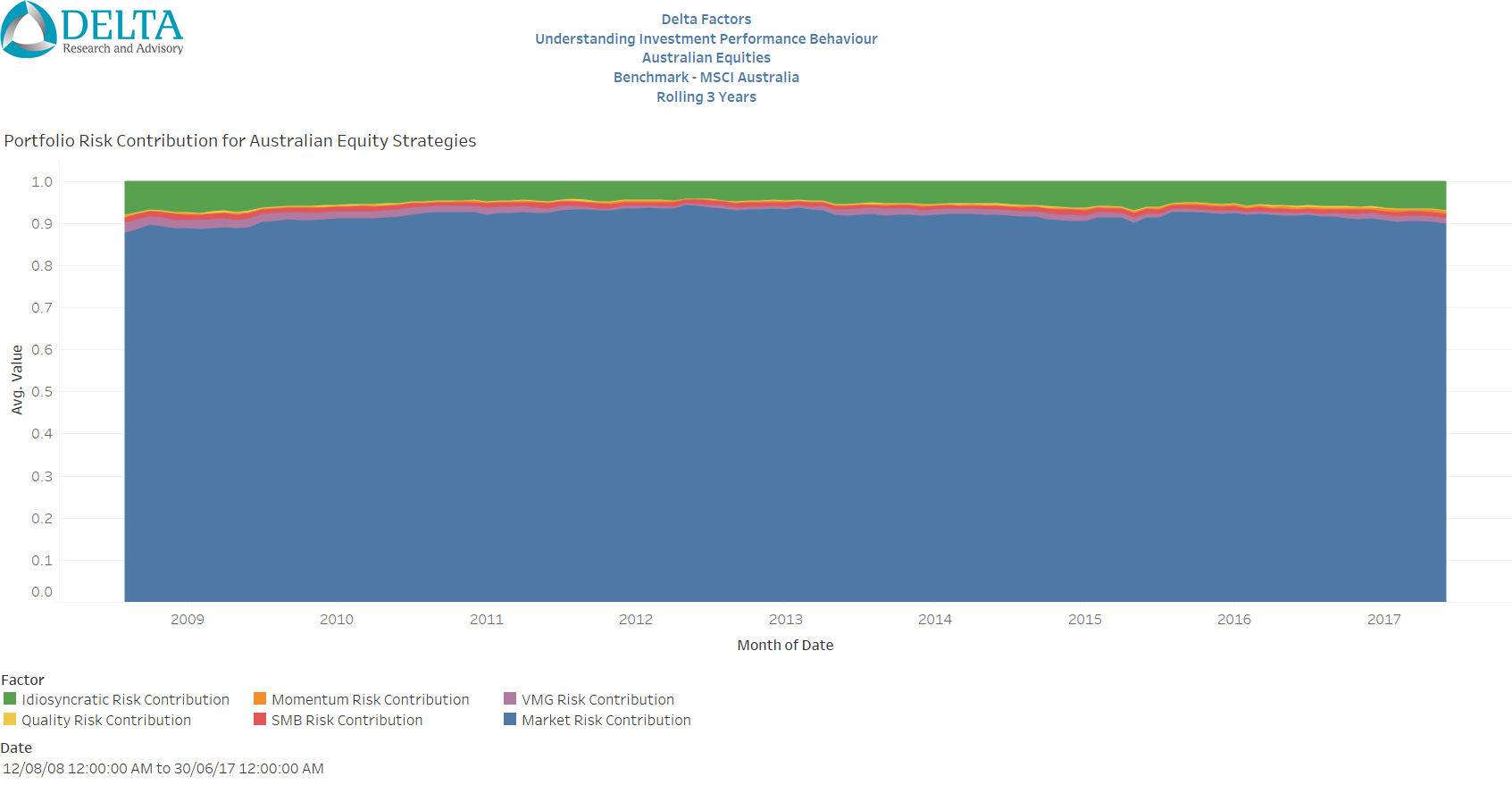This screenshot has width=1512, height=793.
Task: Click the yellow Quality Risk Contribution swatch
Action: click(x=10, y=719)
